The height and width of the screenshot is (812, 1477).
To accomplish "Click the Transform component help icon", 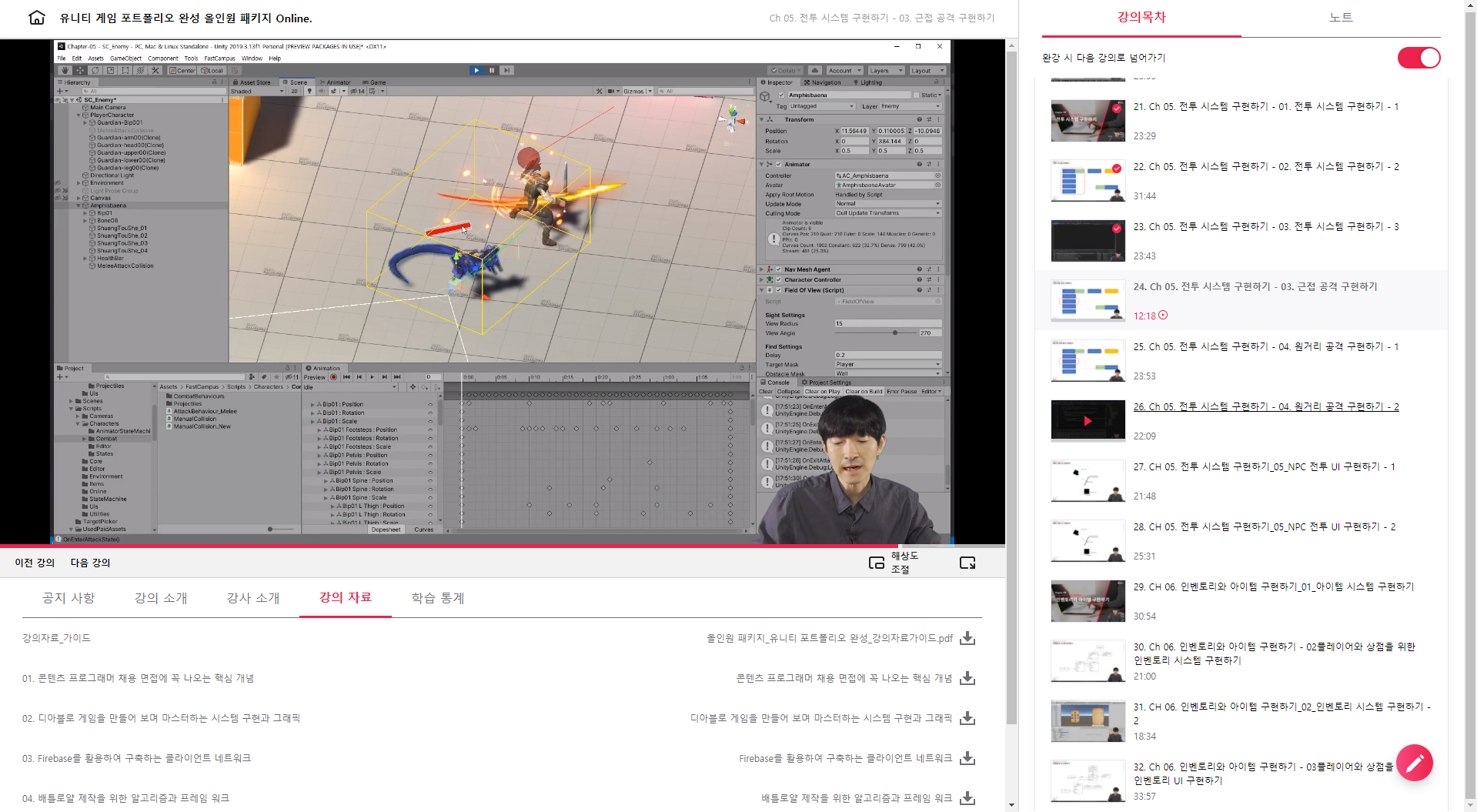I will coord(919,119).
